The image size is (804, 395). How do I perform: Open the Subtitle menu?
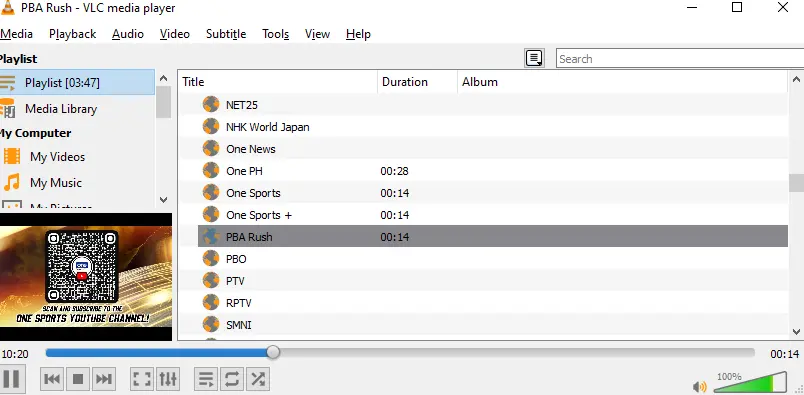[226, 34]
